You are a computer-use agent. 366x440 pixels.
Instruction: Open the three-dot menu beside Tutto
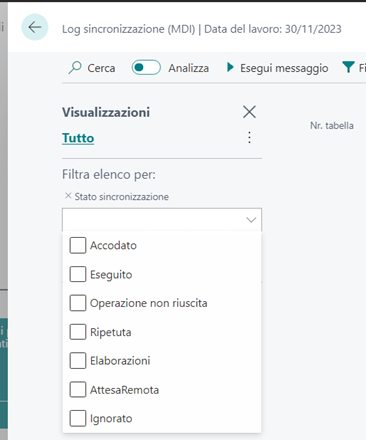(249, 137)
